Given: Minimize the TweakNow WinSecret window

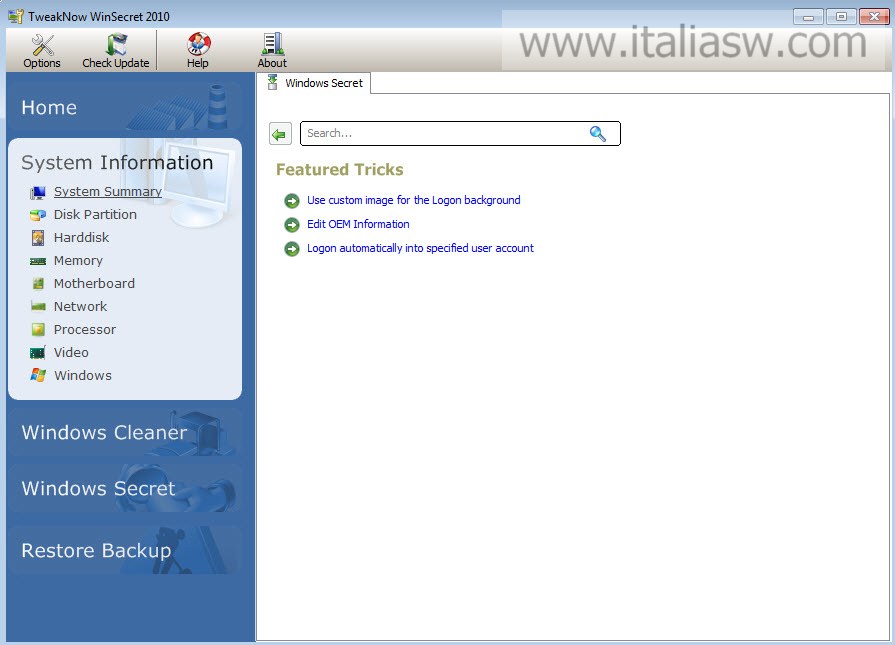Looking at the screenshot, I should (808, 17).
